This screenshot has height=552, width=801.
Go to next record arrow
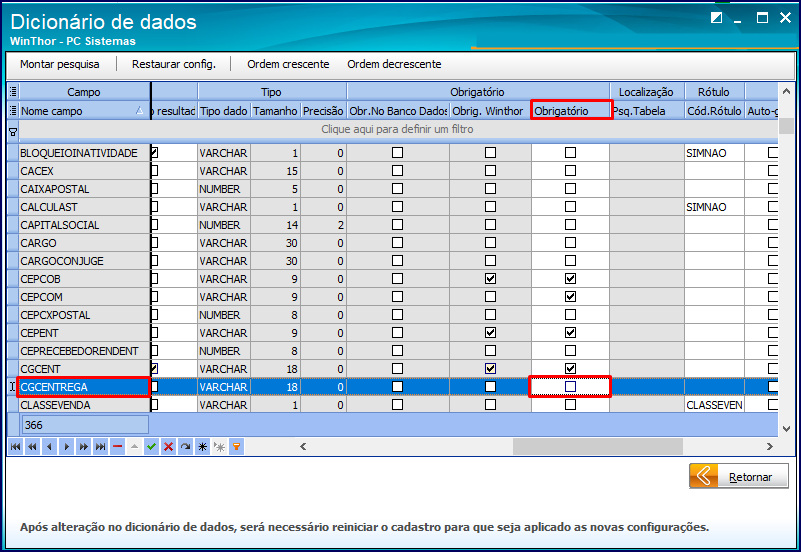click(x=66, y=447)
